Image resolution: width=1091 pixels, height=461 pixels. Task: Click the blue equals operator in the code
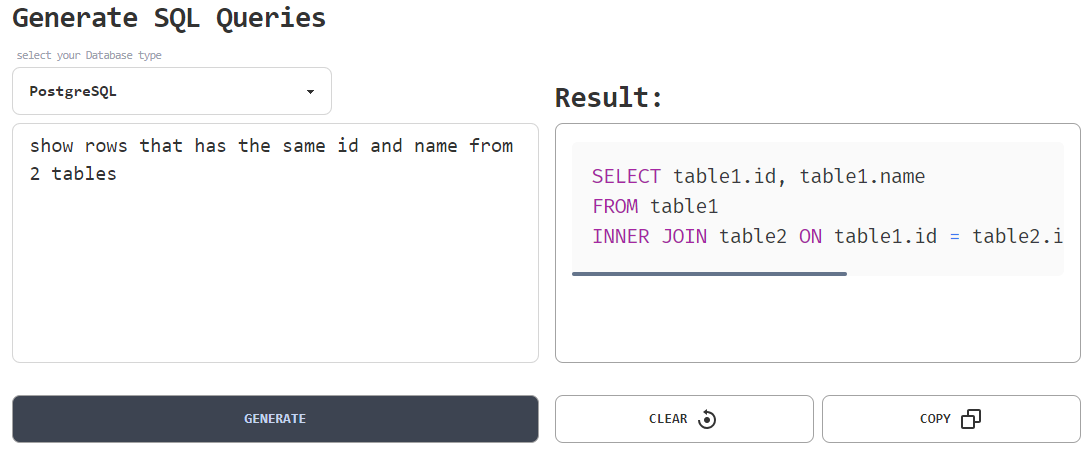[x=954, y=237]
